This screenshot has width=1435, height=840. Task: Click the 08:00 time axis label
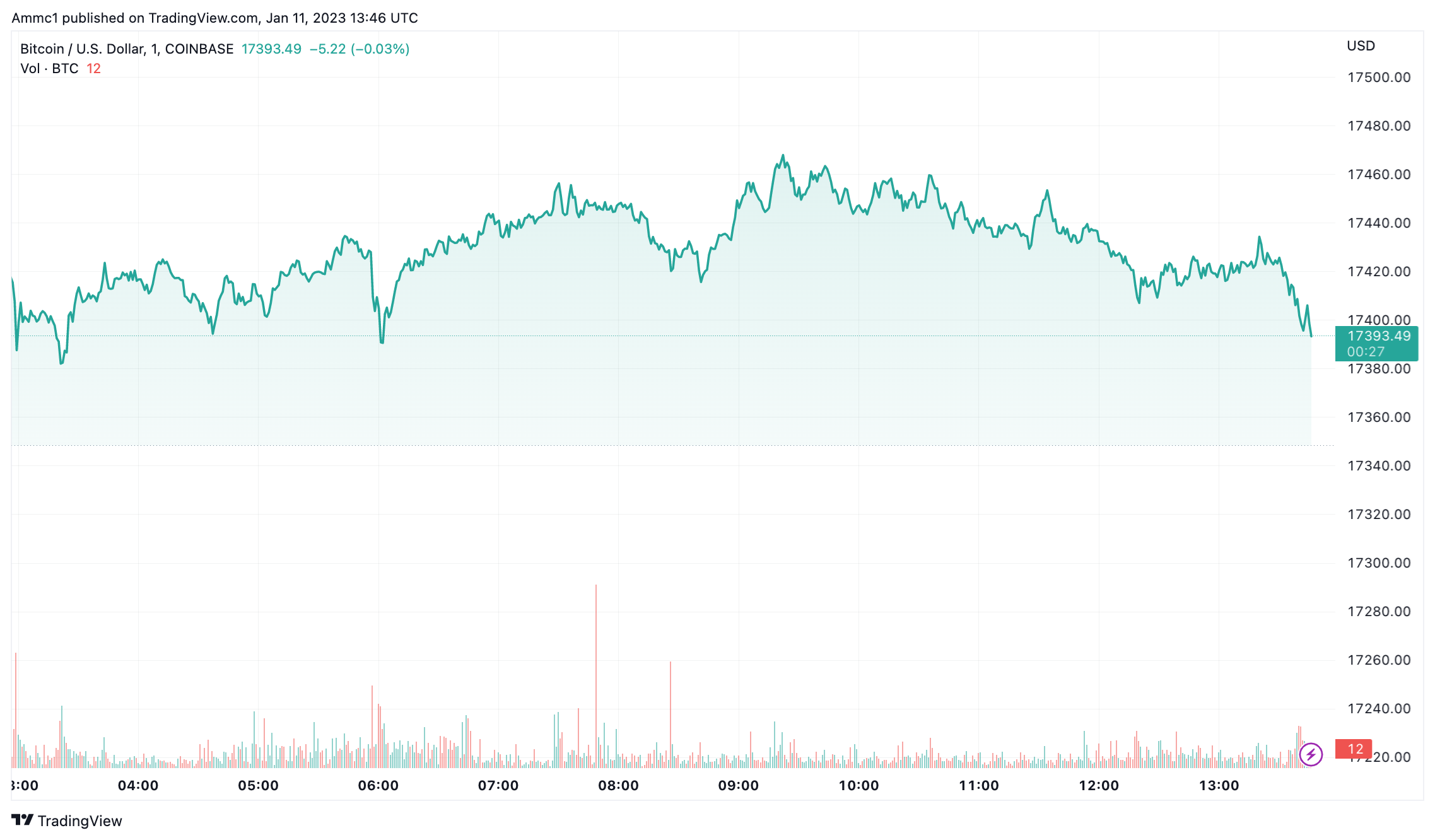(x=618, y=786)
